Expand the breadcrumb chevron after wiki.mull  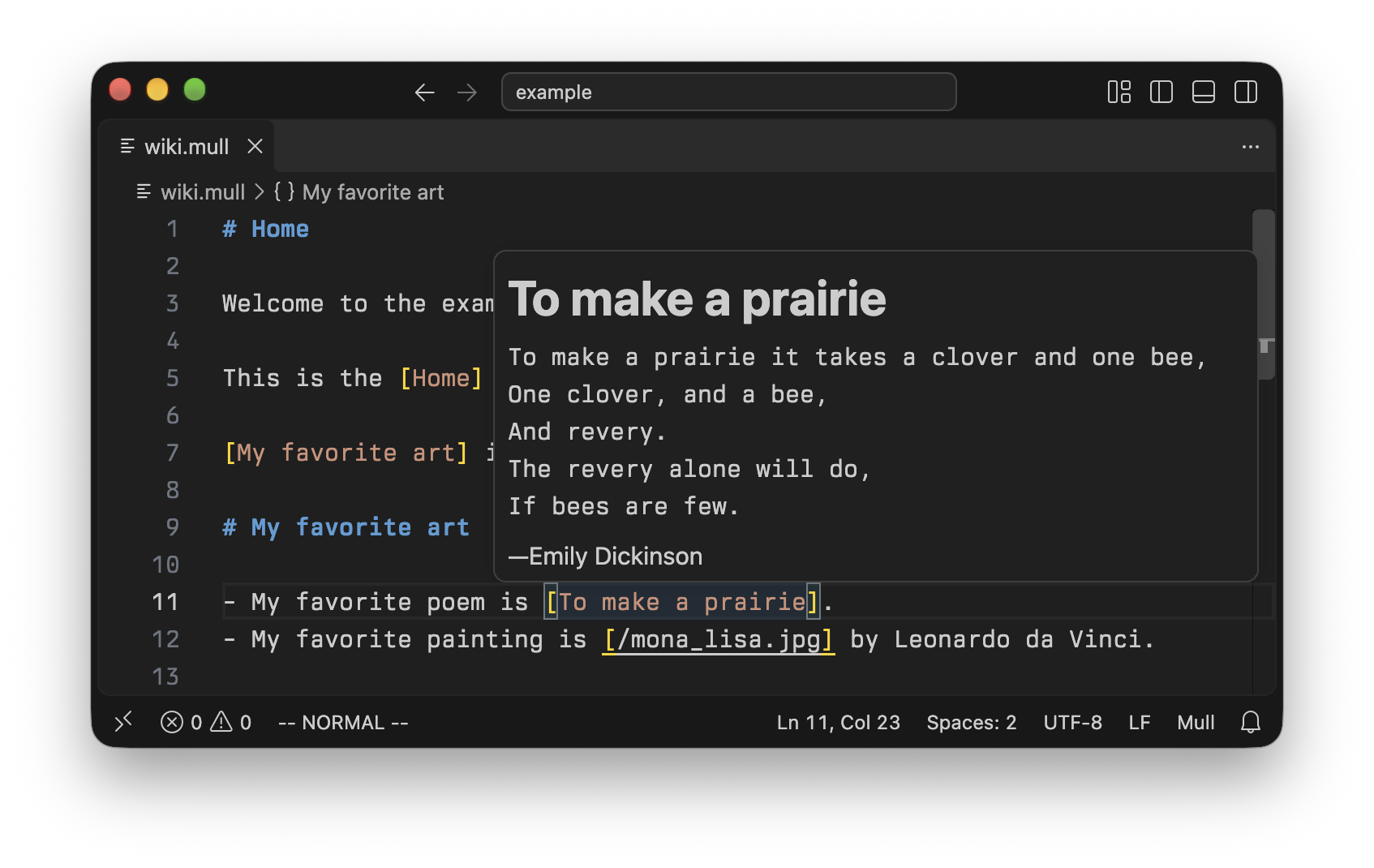point(260,191)
